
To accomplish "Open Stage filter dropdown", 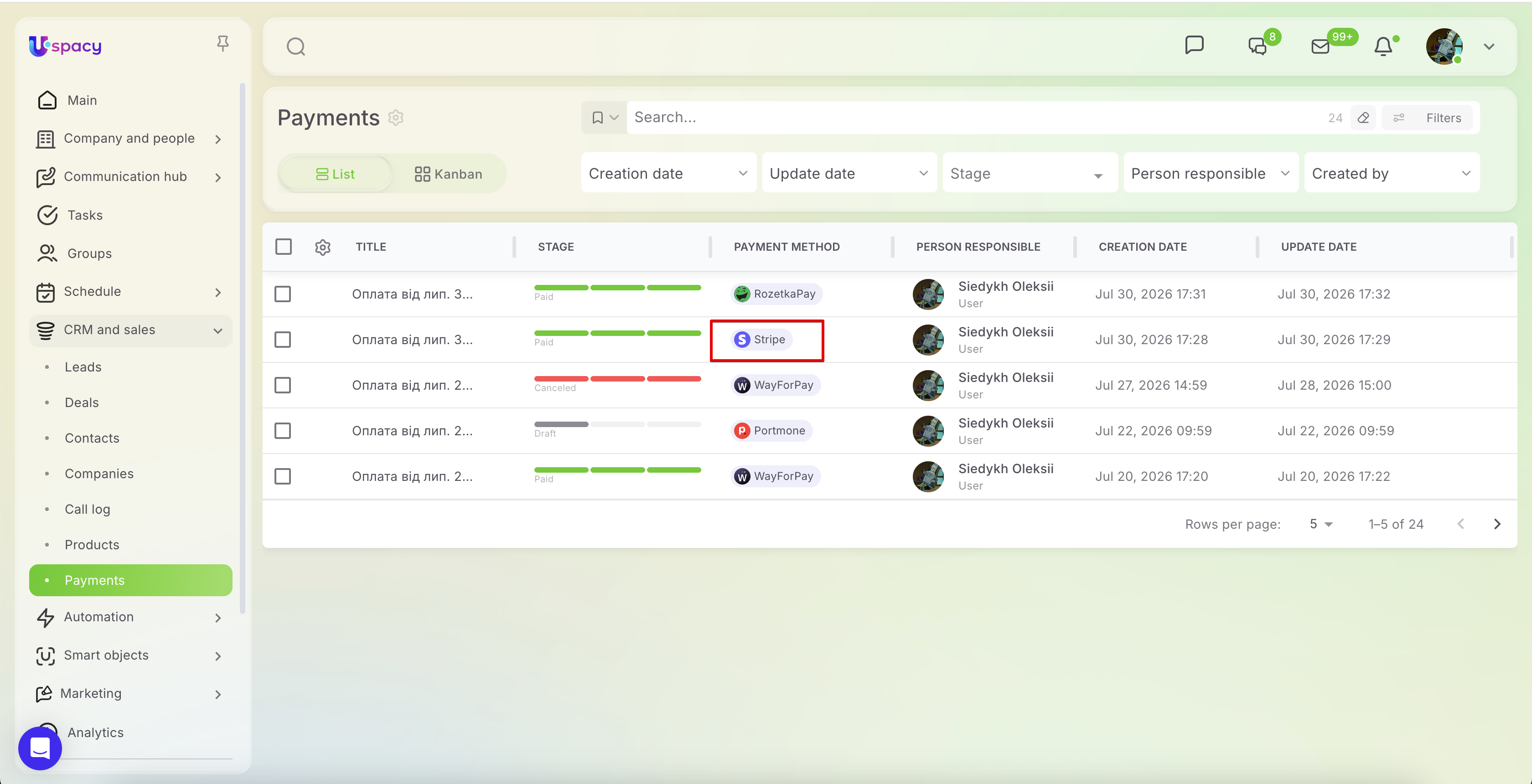I will [x=1030, y=173].
